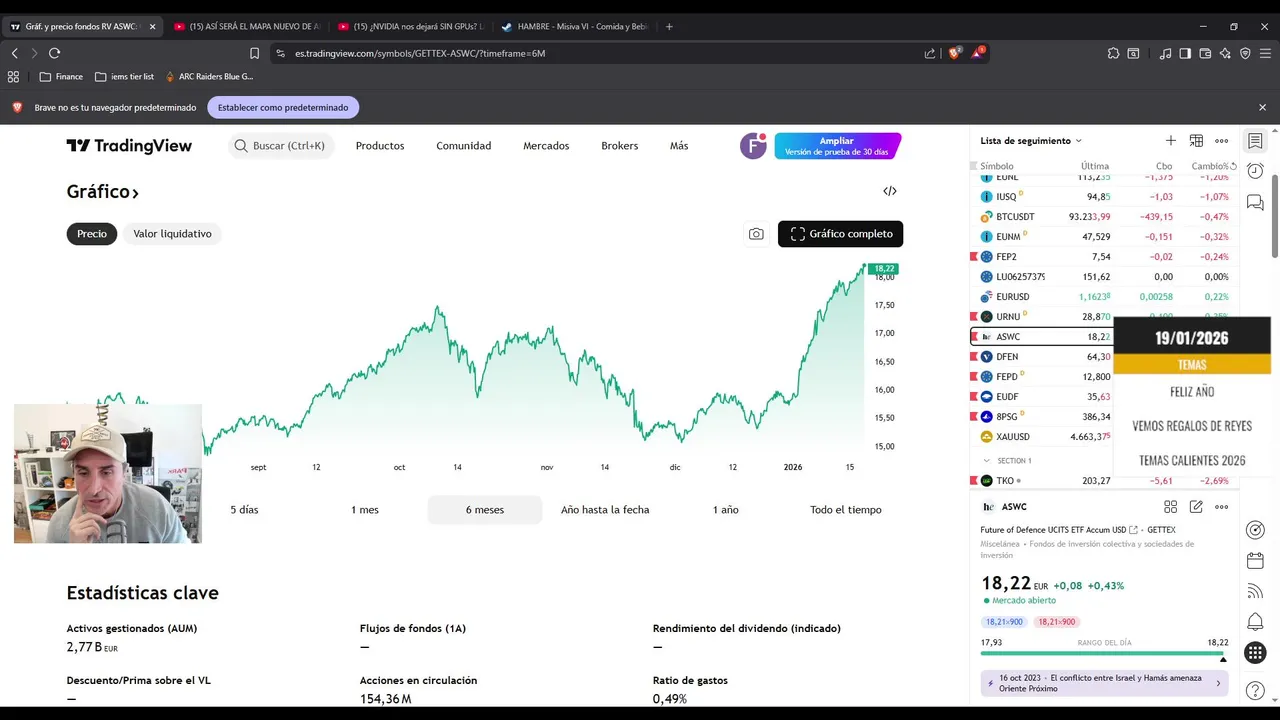Select the Valor liquidativo toggle
This screenshot has height=720, width=1280.
tap(172, 234)
